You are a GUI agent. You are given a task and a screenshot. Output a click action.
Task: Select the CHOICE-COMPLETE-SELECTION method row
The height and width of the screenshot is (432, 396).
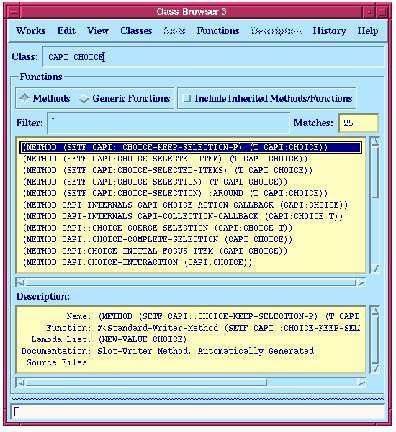pyautogui.click(x=191, y=239)
